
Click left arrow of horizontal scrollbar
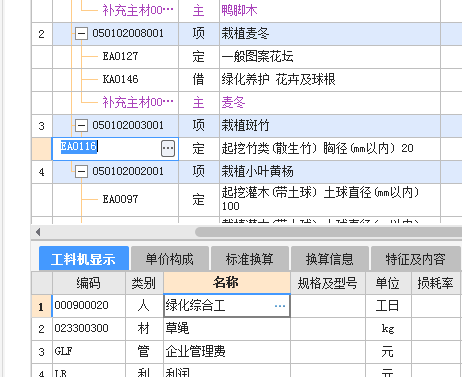38,232
